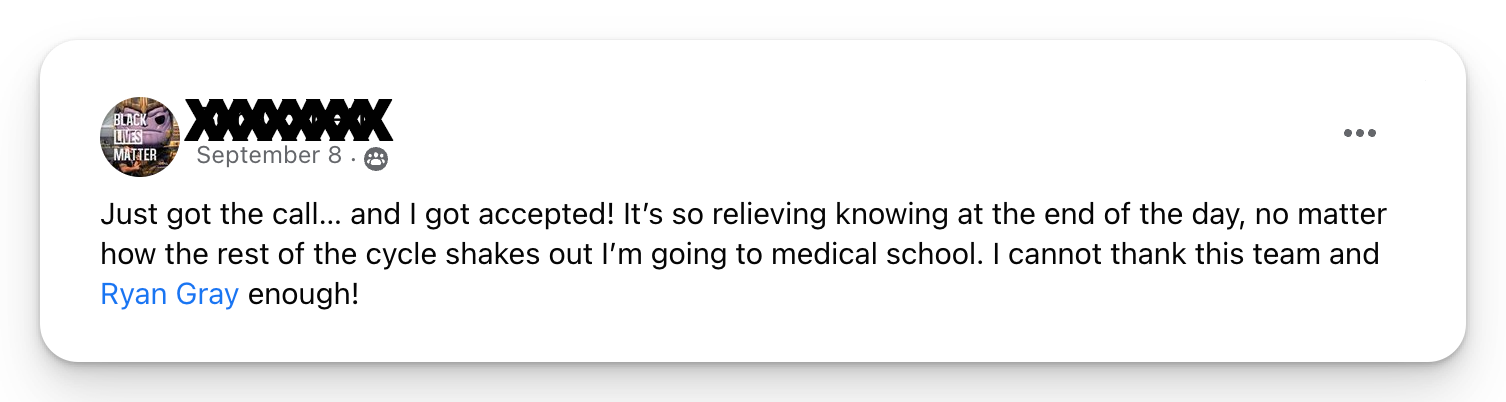This screenshot has height=402, width=1506.
Task: Click the September 8 post timestamp
Action: click(x=270, y=156)
